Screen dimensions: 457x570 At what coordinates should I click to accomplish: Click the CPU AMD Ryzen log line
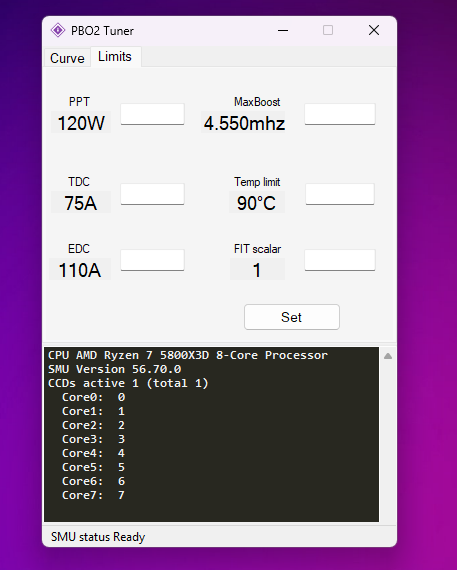coord(188,355)
